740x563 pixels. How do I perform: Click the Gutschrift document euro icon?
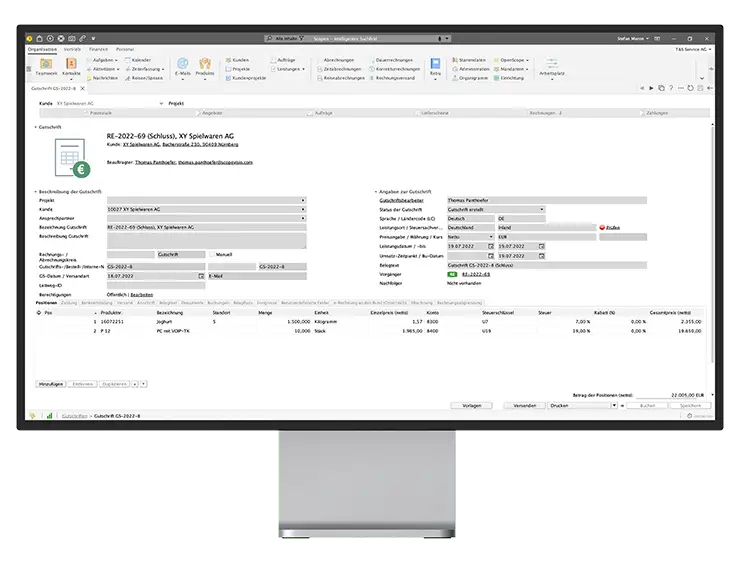[x=72, y=155]
